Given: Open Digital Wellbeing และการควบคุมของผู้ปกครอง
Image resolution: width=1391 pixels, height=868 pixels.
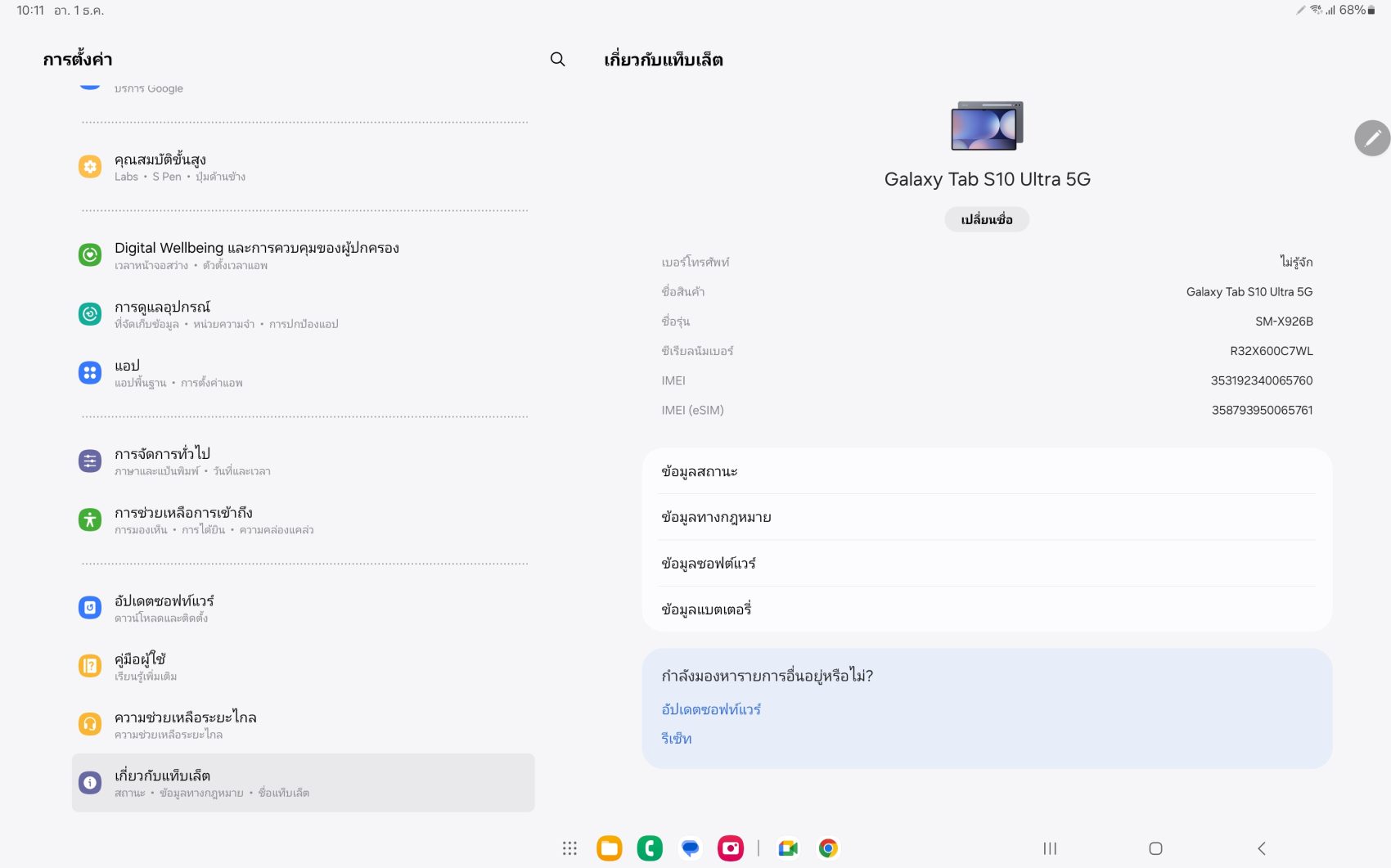Looking at the screenshot, I should pyautogui.click(x=303, y=254).
